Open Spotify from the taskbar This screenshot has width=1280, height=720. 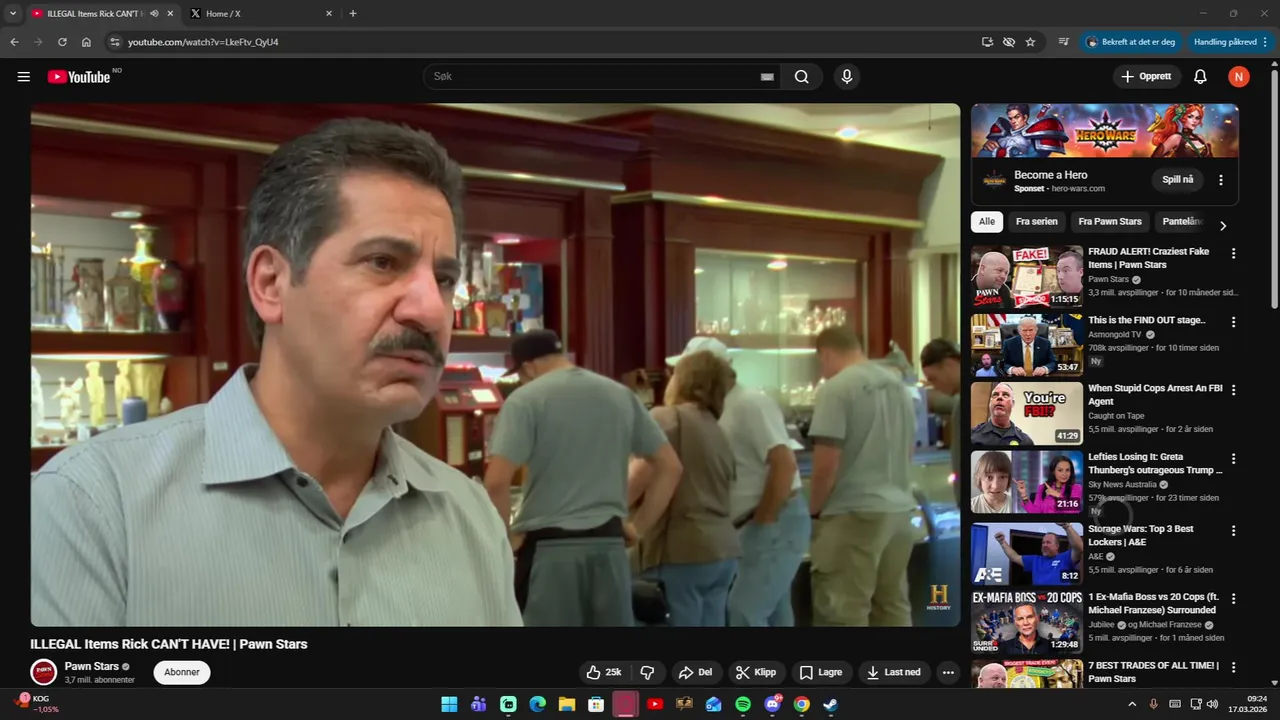coord(743,704)
